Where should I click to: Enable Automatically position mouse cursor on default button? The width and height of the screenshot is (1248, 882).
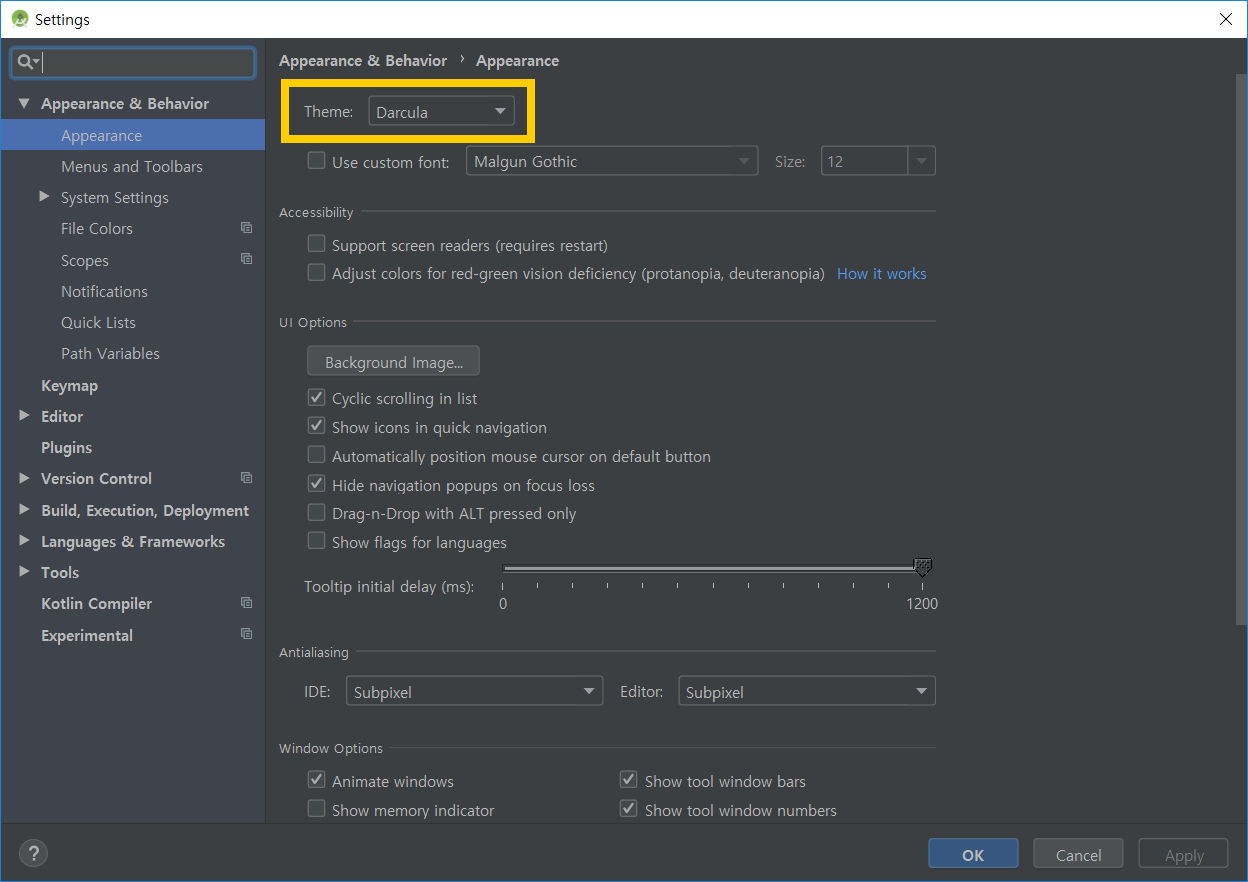(x=316, y=455)
